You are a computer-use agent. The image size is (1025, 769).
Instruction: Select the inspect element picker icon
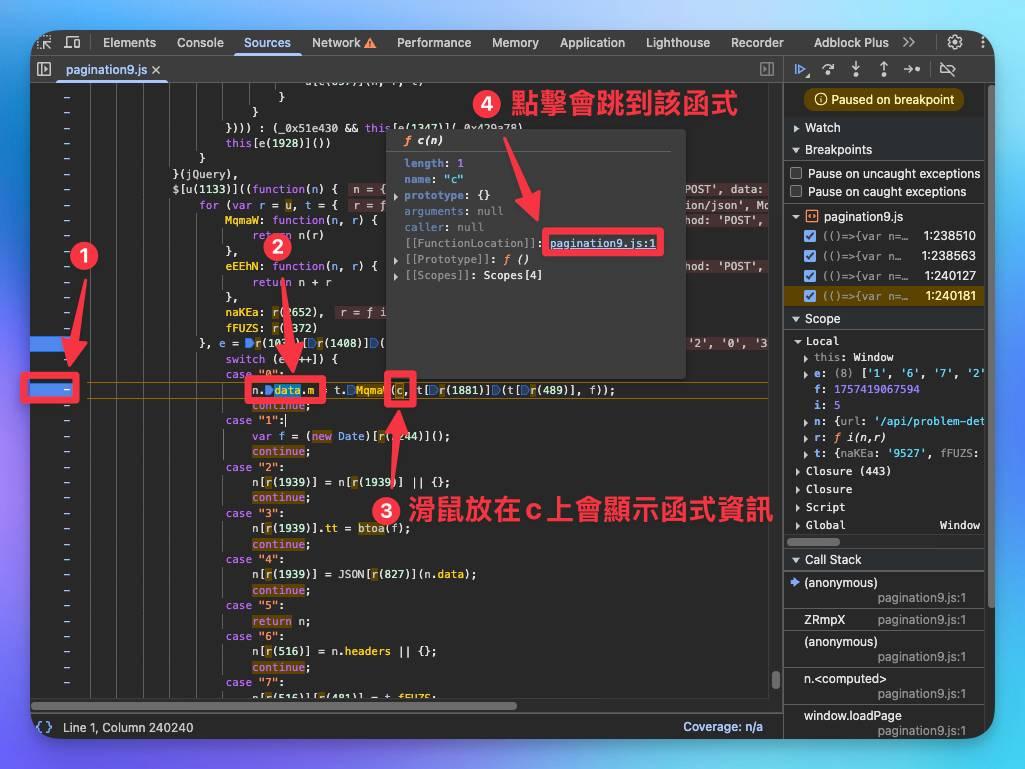point(45,43)
